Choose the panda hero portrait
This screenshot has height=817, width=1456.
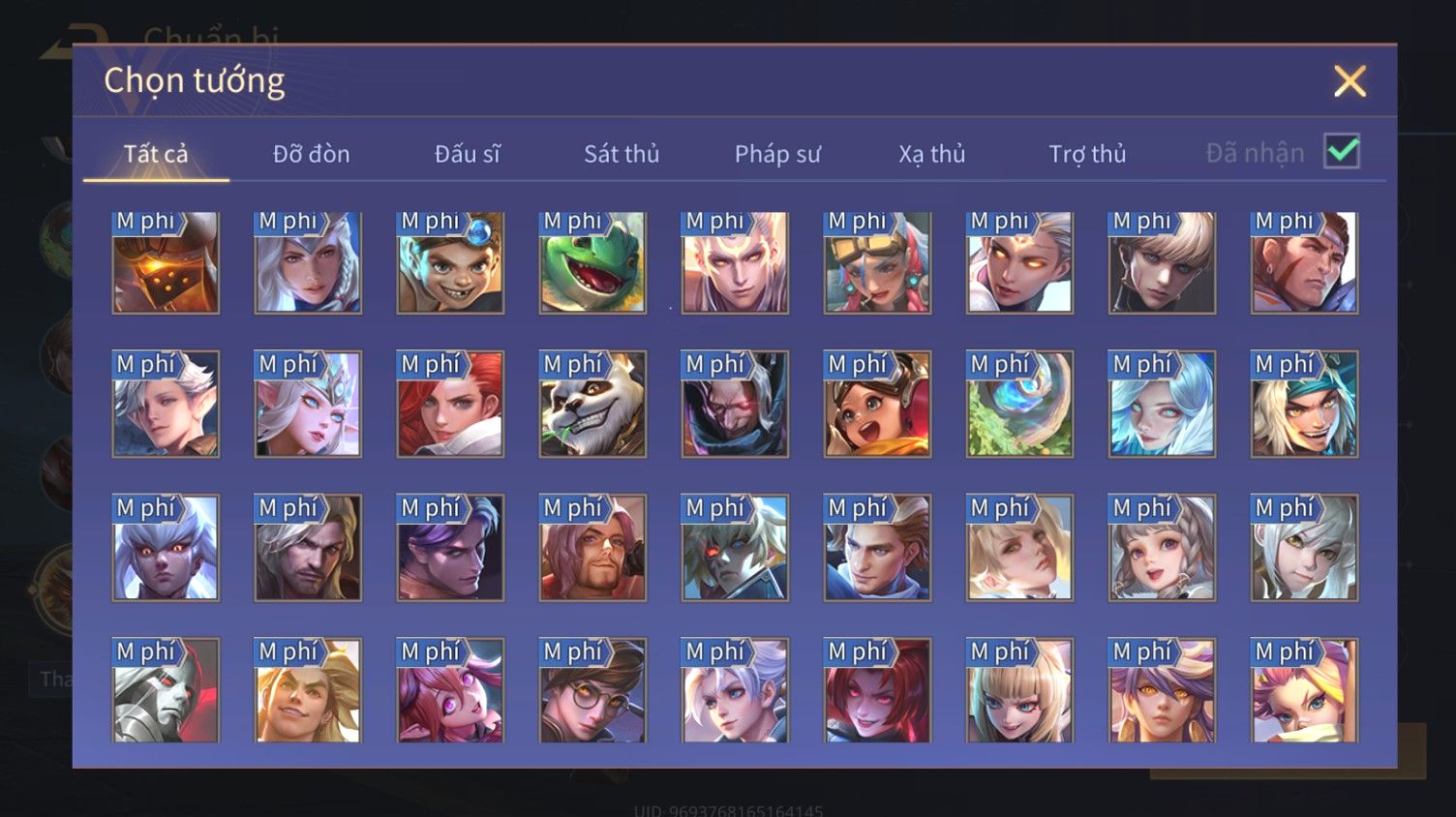[592, 405]
